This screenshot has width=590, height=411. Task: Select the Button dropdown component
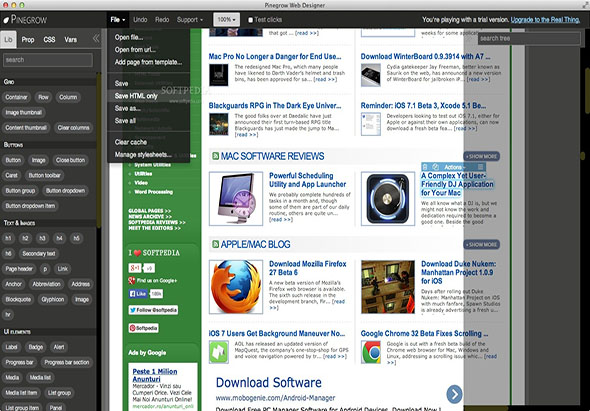click(x=65, y=191)
